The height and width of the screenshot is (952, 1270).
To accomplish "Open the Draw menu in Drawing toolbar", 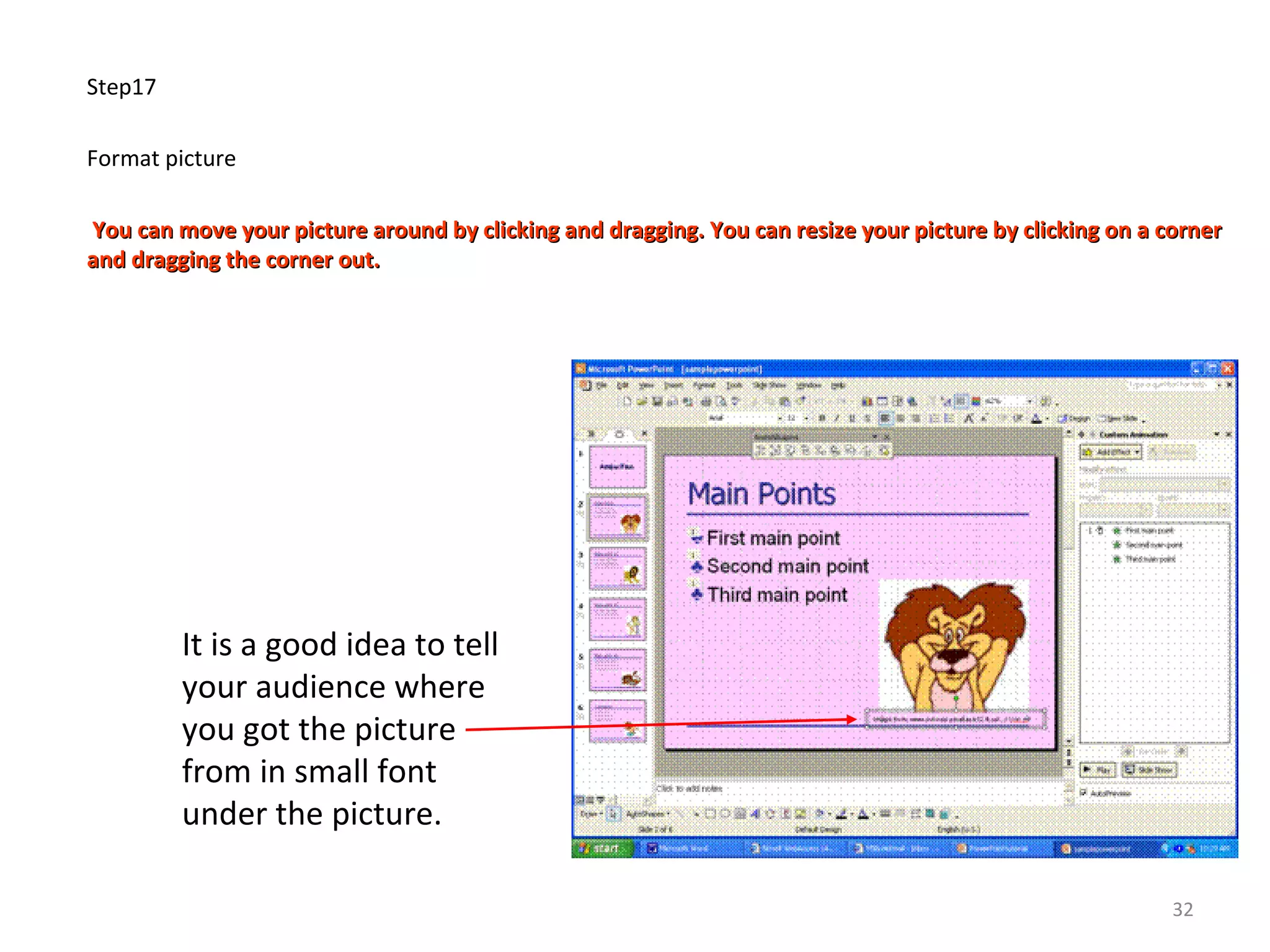I will click(591, 814).
